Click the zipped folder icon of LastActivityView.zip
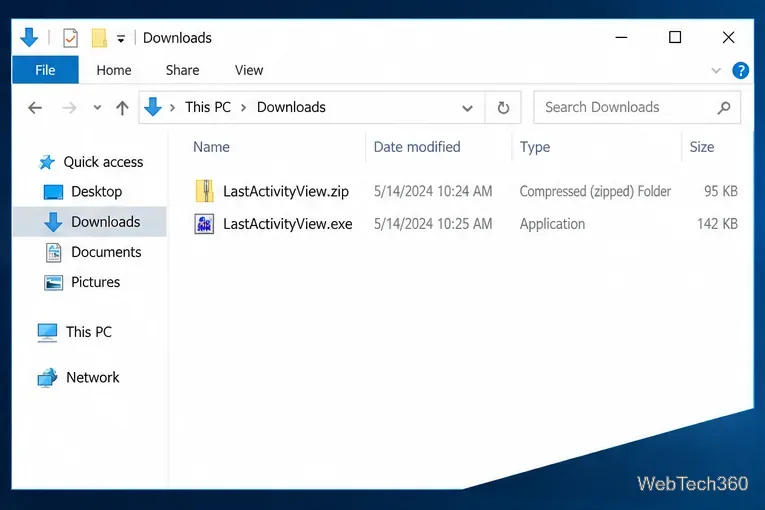 [x=204, y=191]
